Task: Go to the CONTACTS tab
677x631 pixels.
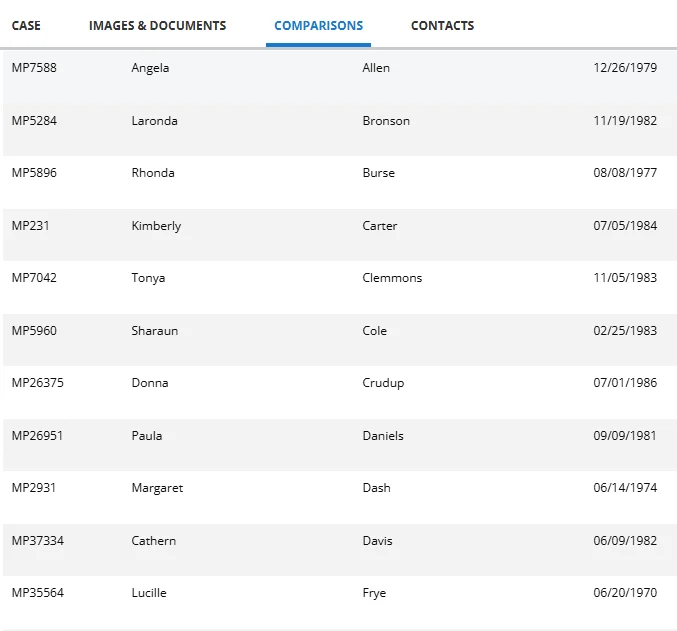Action: pos(442,26)
